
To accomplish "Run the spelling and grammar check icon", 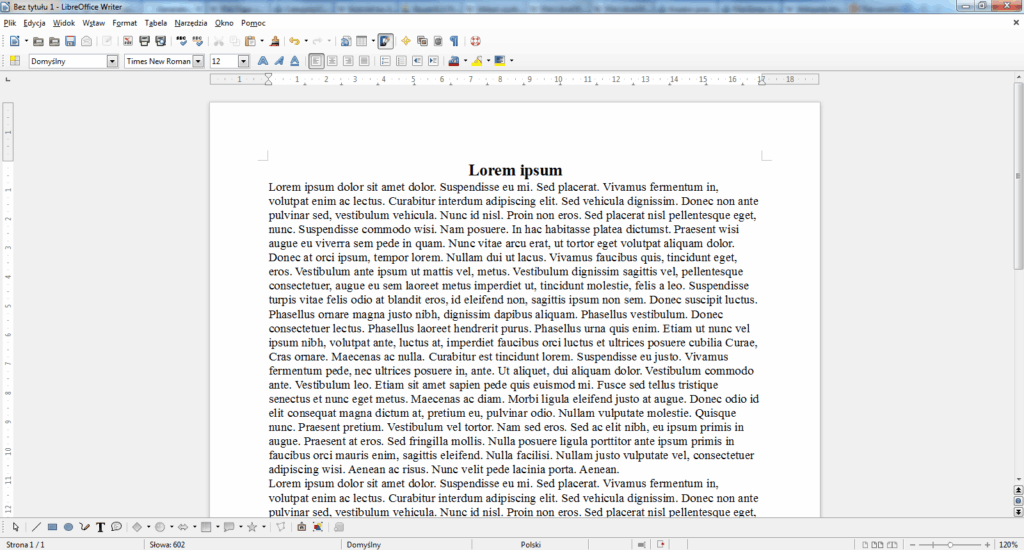I will point(182,41).
